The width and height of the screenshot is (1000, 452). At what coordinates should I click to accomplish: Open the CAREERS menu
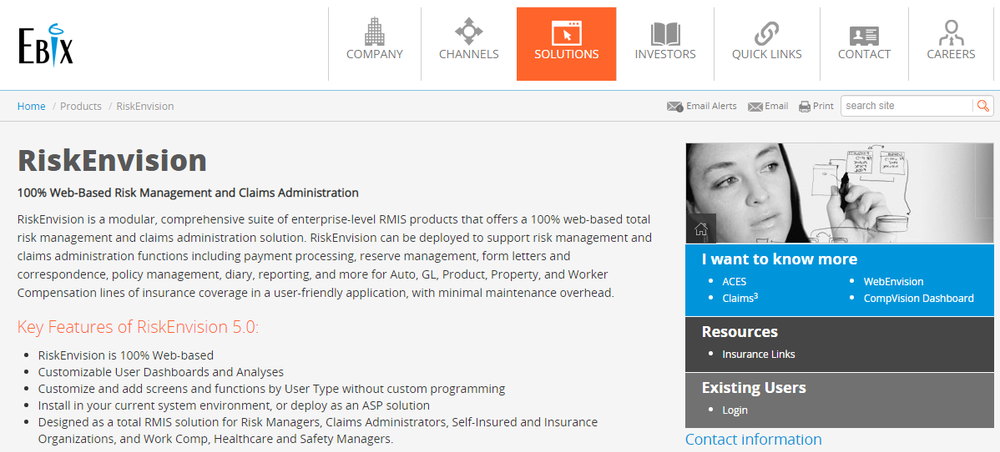(x=951, y=54)
